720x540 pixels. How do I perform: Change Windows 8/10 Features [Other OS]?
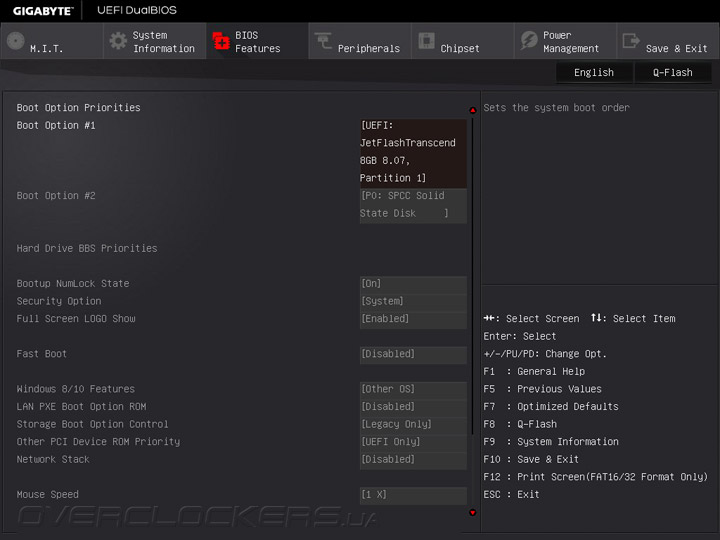[413, 389]
